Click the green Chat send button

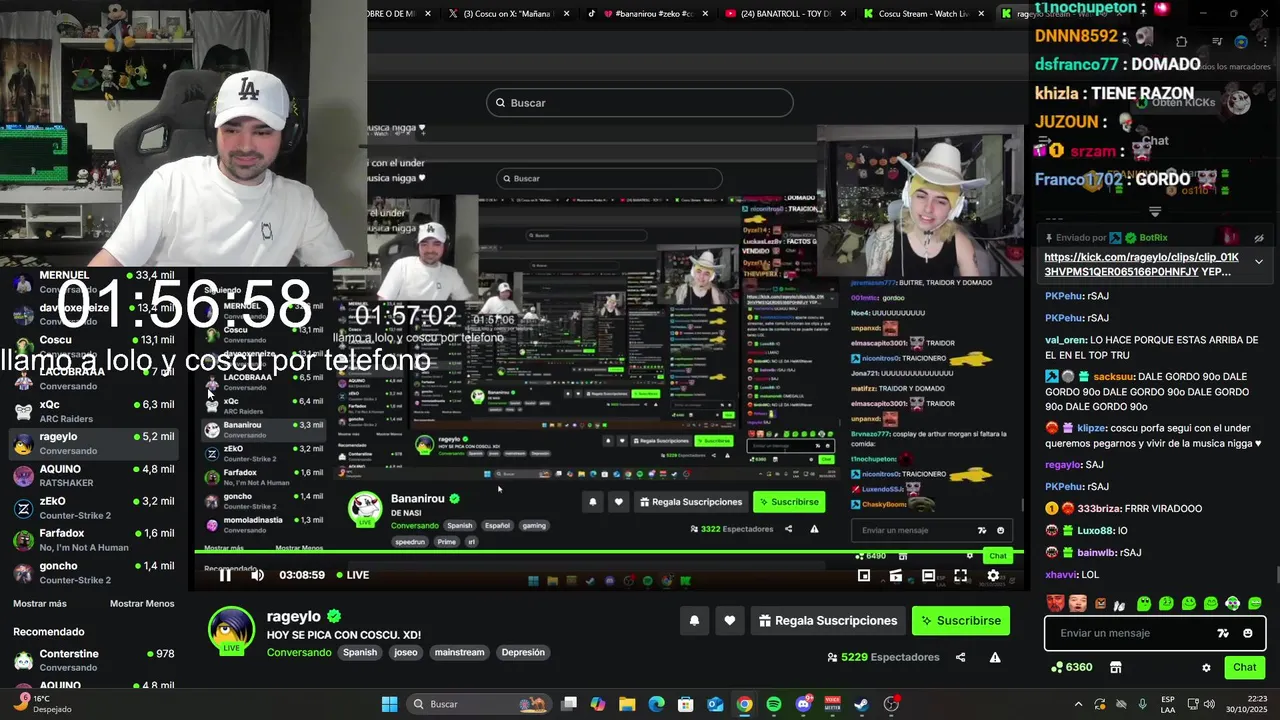pos(1245,667)
